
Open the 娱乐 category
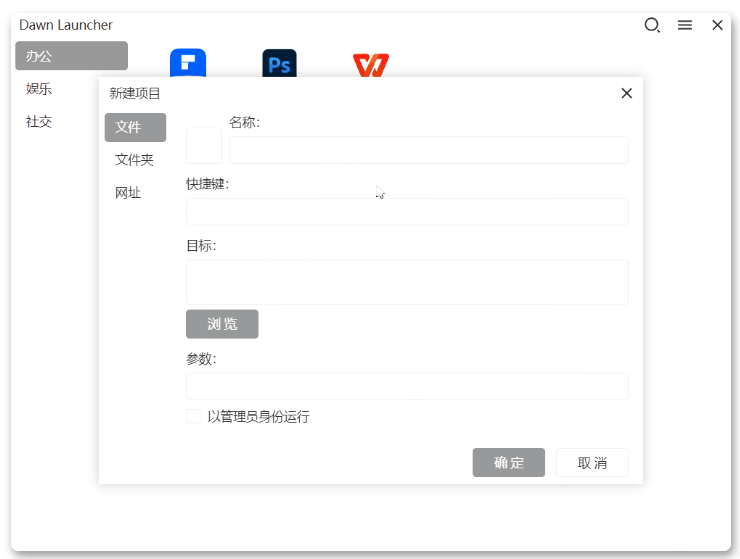[40, 89]
